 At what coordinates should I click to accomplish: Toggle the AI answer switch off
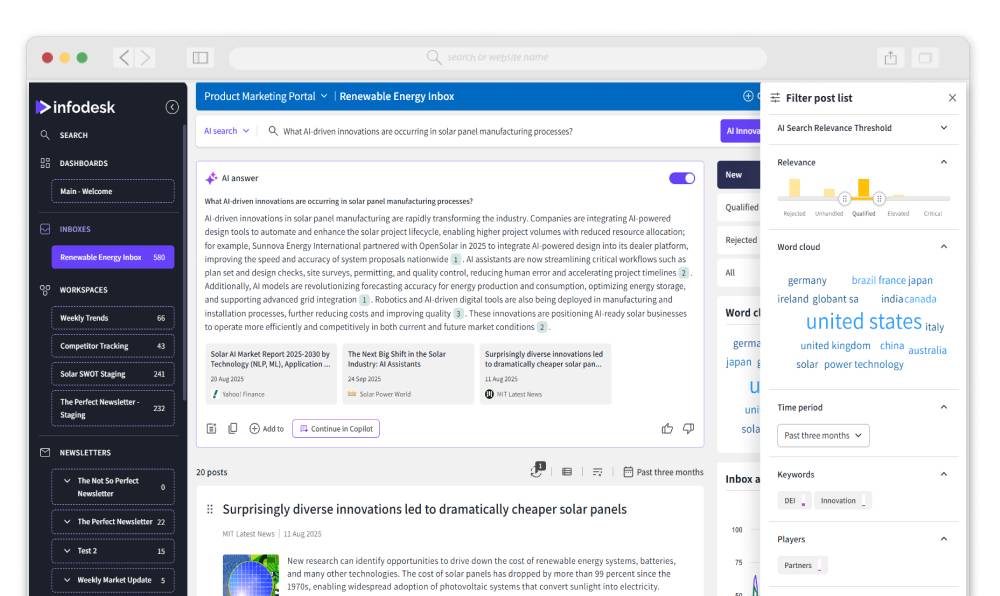point(680,176)
